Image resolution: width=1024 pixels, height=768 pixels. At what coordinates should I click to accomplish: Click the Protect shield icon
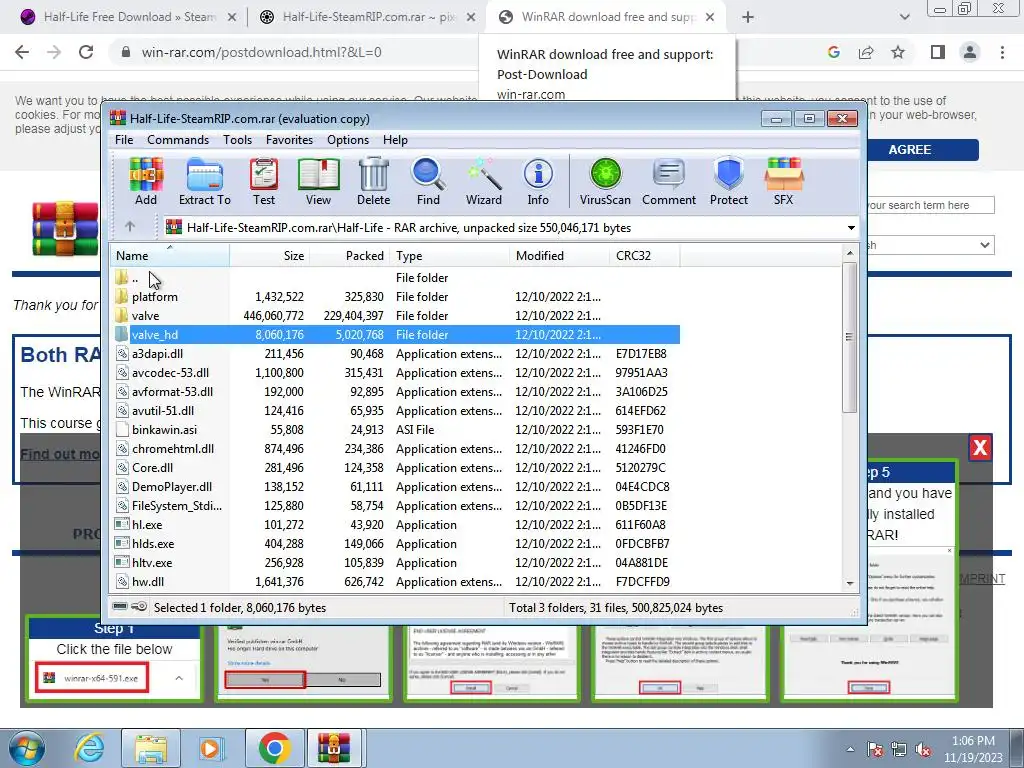[x=729, y=182]
